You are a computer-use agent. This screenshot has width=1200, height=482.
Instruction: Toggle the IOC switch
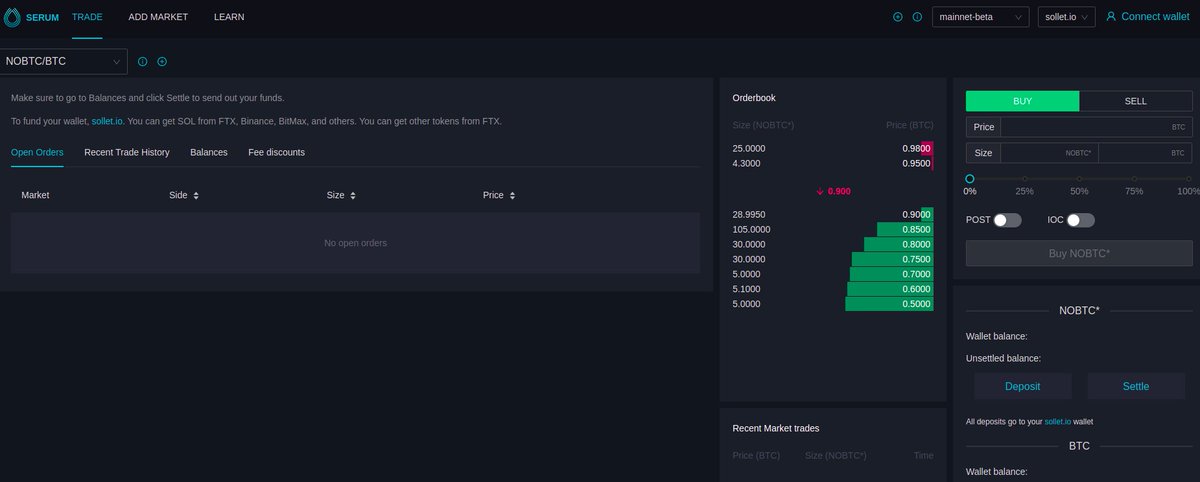pos(1081,220)
